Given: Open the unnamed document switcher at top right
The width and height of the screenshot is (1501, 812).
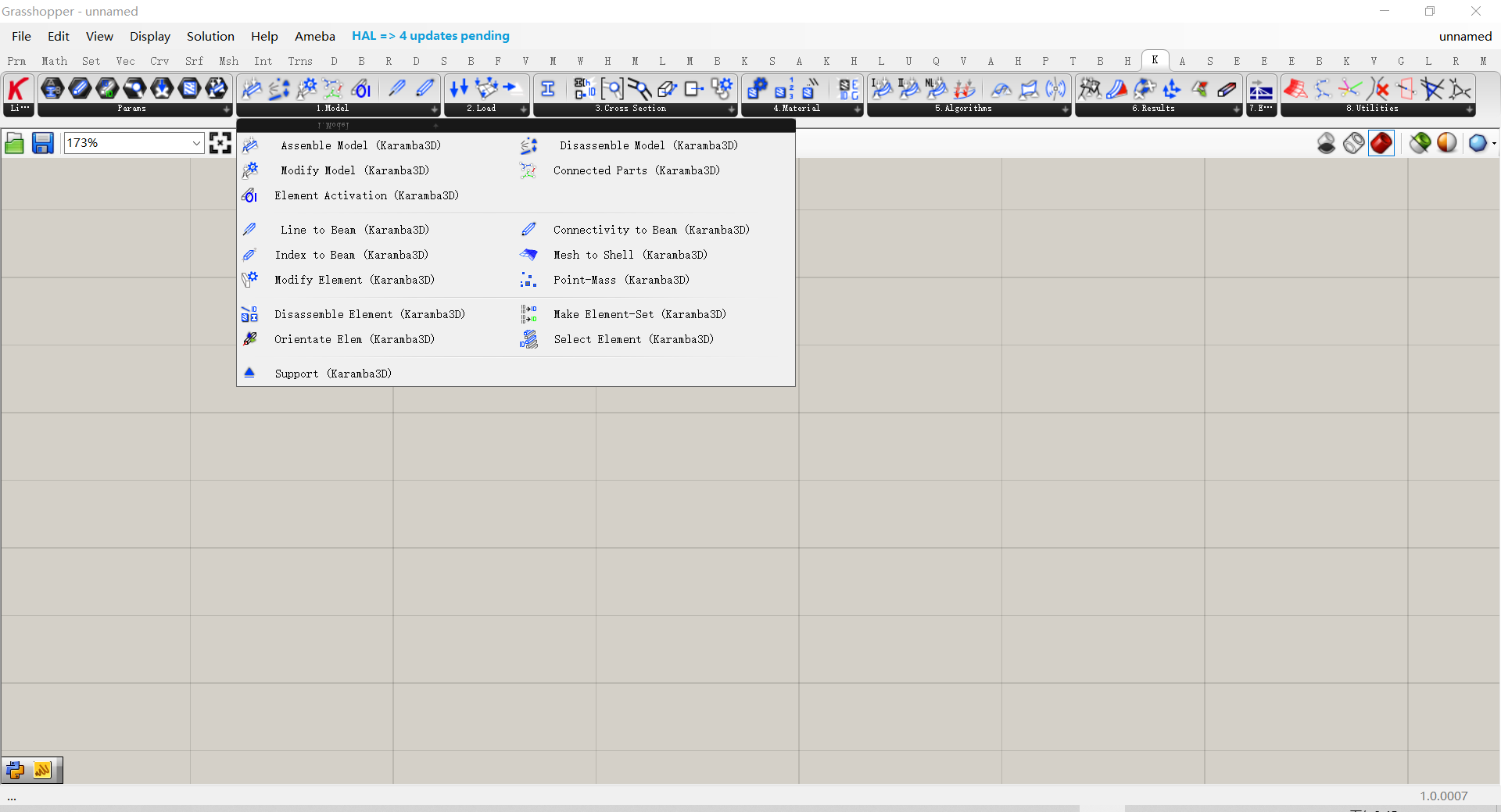Looking at the screenshot, I should coord(1465,36).
